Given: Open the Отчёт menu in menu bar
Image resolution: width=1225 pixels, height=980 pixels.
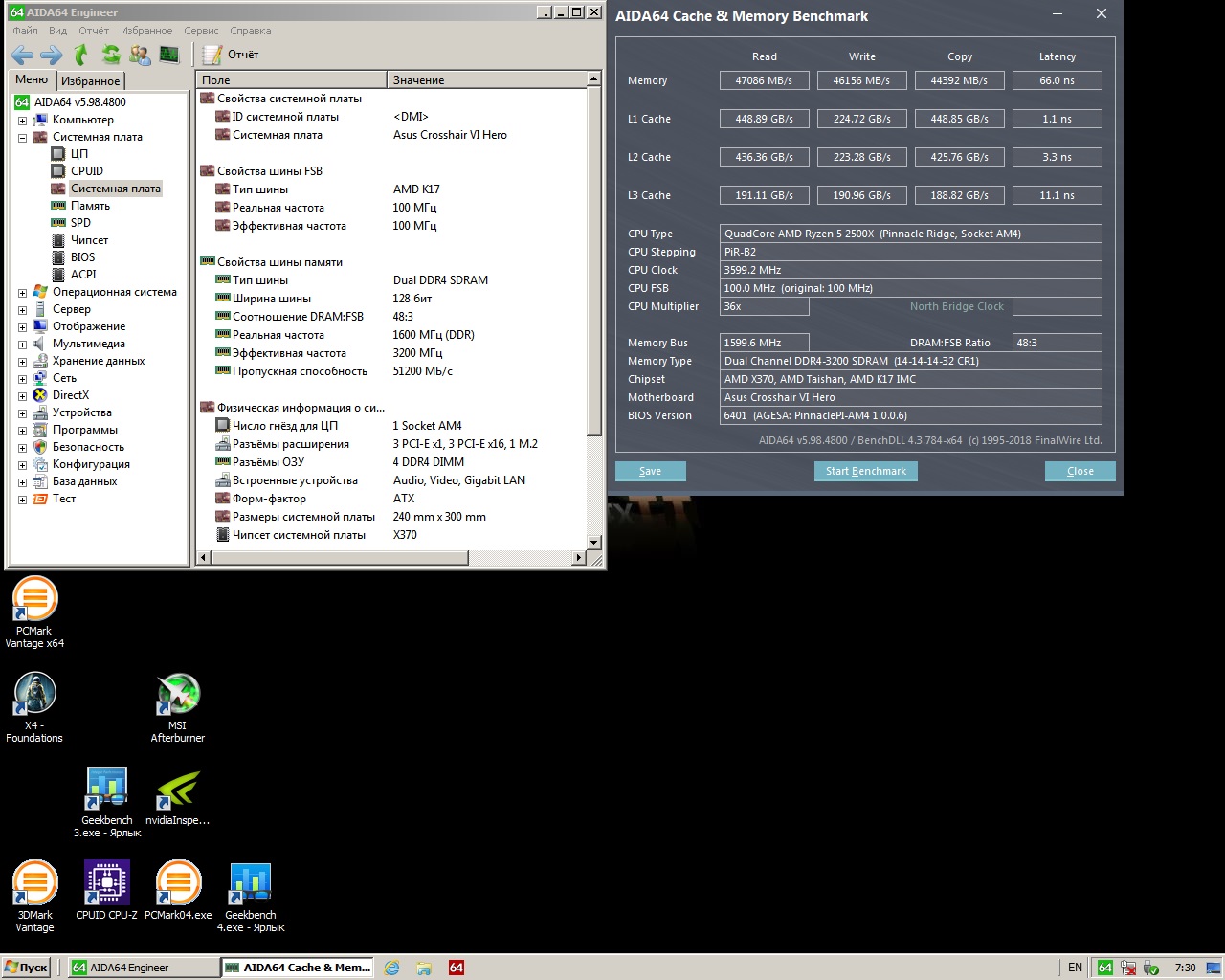Looking at the screenshot, I should [94, 31].
